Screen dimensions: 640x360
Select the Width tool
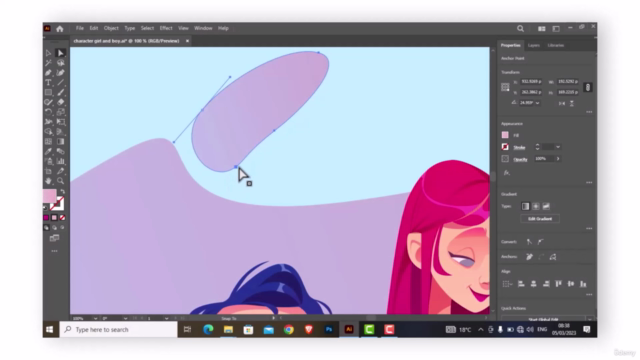tap(49, 122)
